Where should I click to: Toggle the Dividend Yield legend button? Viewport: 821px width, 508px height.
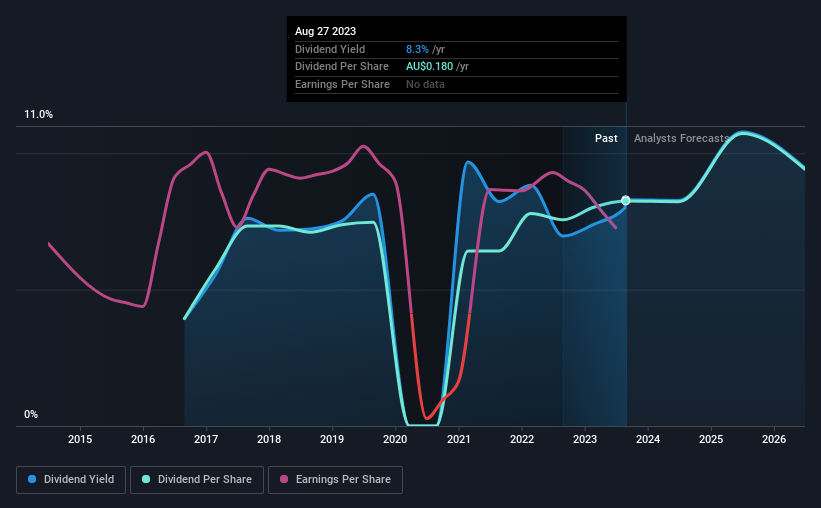[x=71, y=480]
